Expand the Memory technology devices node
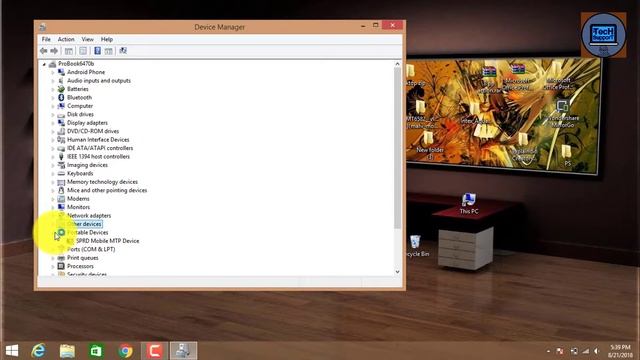The height and width of the screenshot is (360, 640). 53,182
